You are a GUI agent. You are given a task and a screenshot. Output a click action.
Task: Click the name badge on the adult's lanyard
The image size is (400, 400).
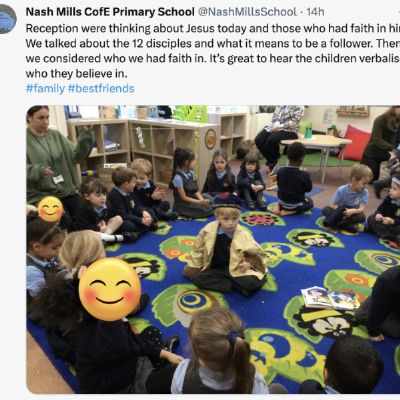point(58,179)
